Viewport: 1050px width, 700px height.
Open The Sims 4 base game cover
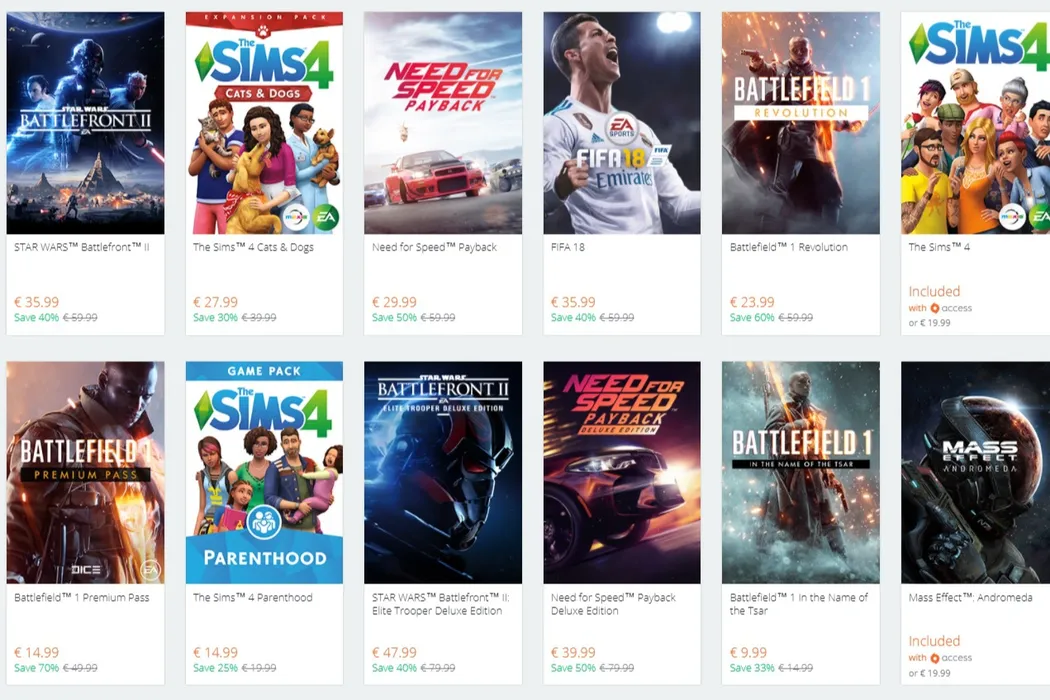coord(976,123)
